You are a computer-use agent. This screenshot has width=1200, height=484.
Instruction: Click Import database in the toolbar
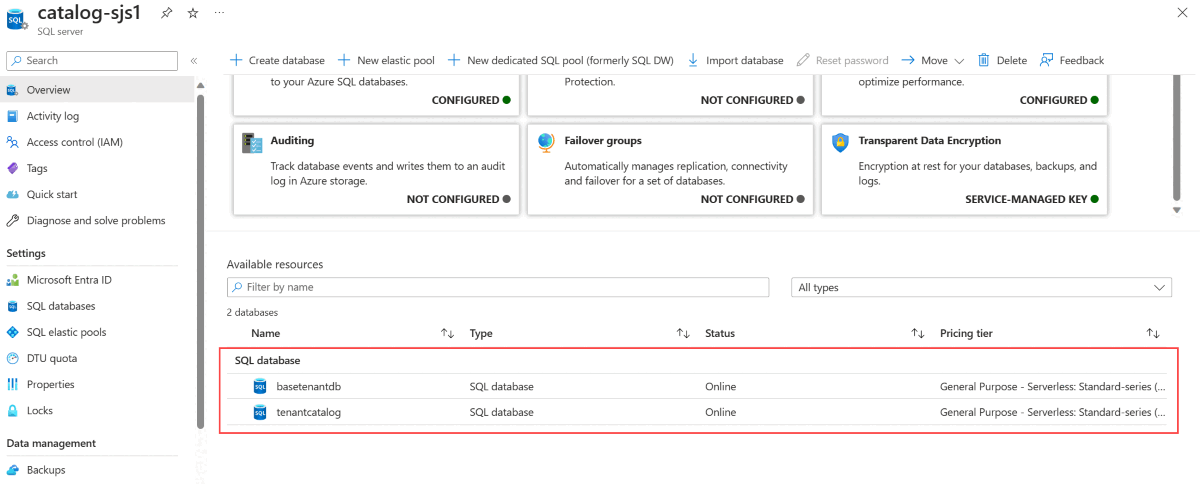[x=735, y=60]
